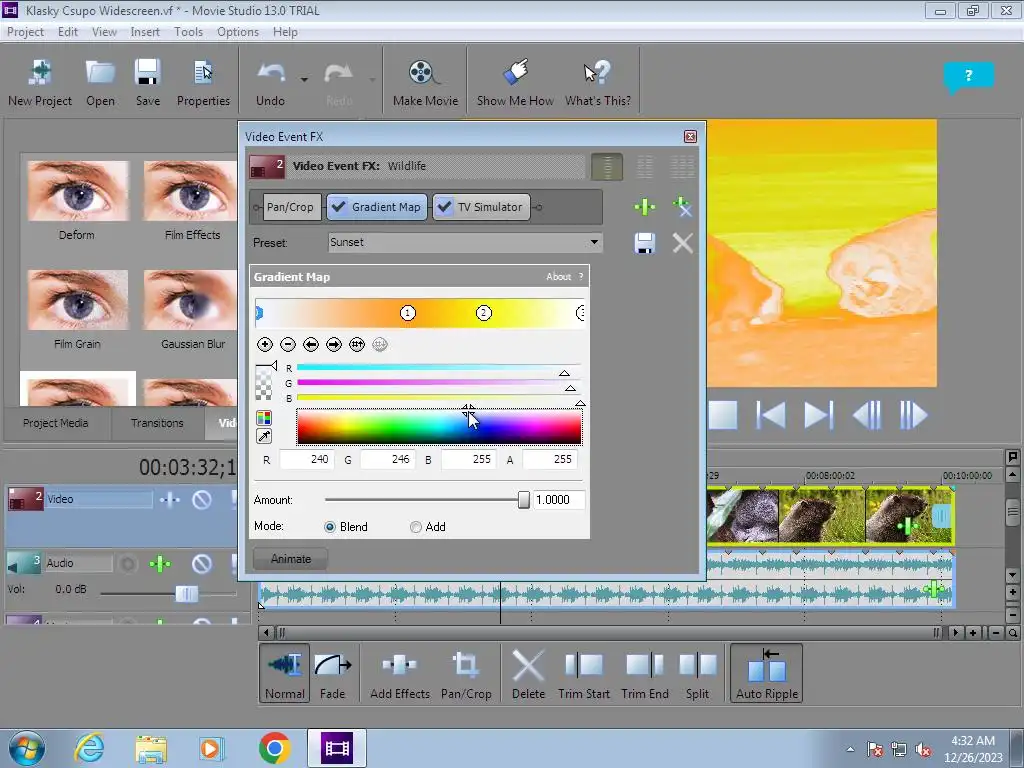
Task: Toggle the Auto Ripple mode
Action: tap(766, 673)
